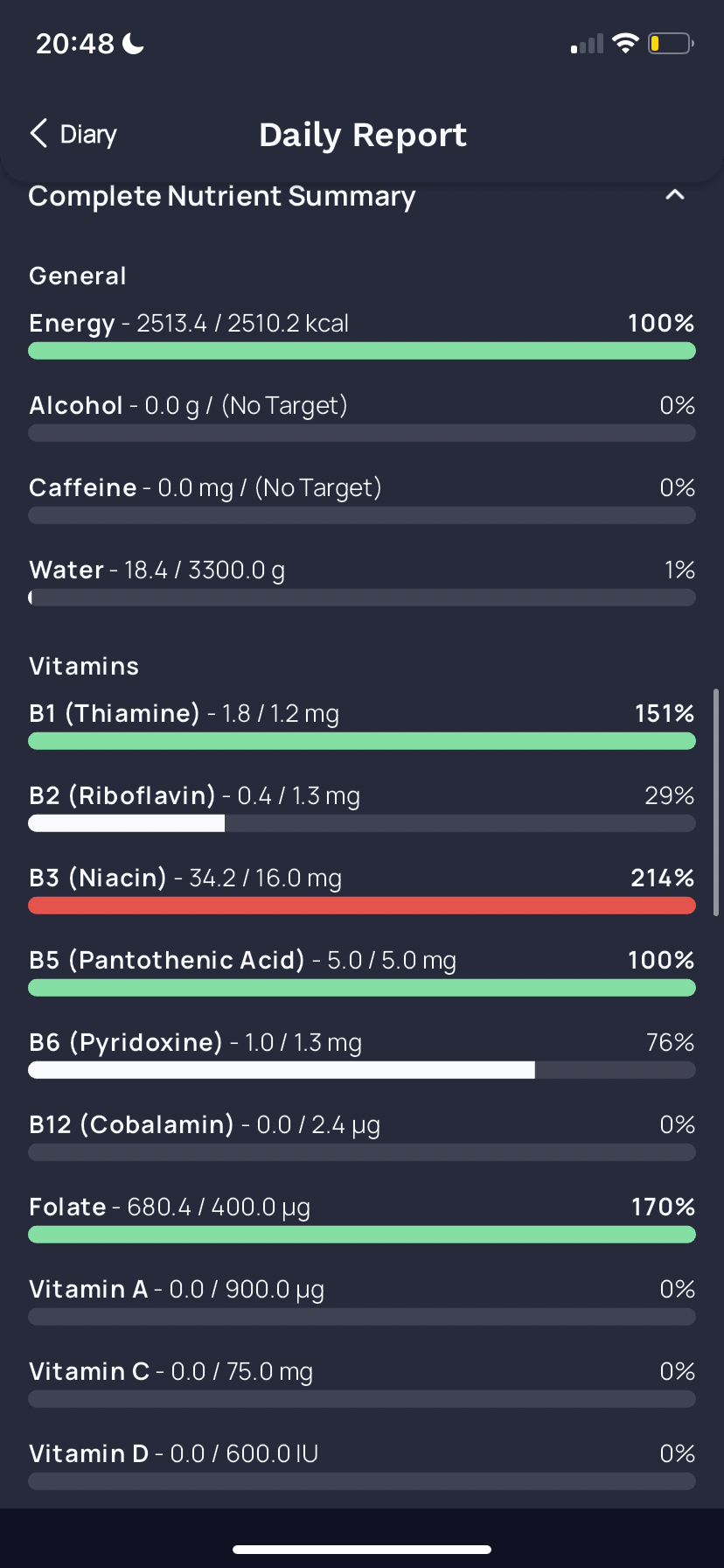Collapse the Complete Nutrient Summary section
Image resolution: width=724 pixels, height=1568 pixels.
(x=675, y=195)
